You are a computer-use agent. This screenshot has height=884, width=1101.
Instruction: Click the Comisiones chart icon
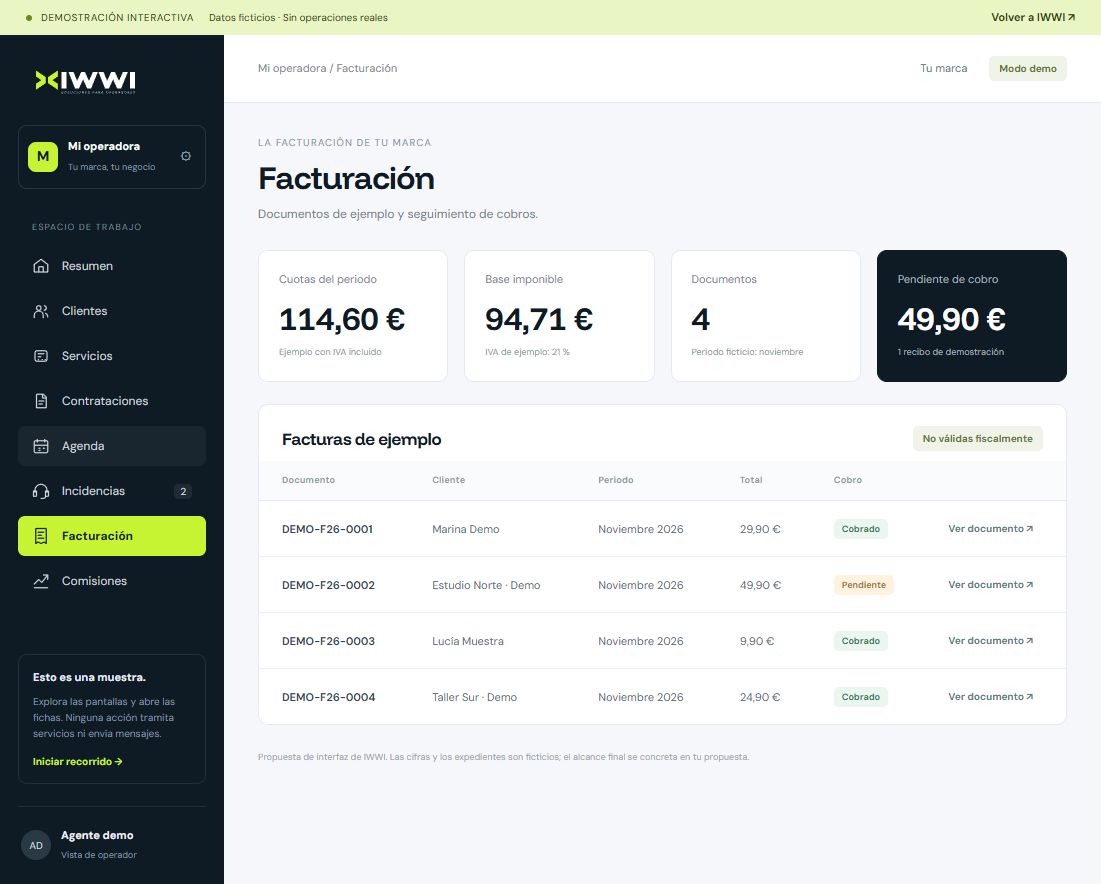tap(41, 581)
